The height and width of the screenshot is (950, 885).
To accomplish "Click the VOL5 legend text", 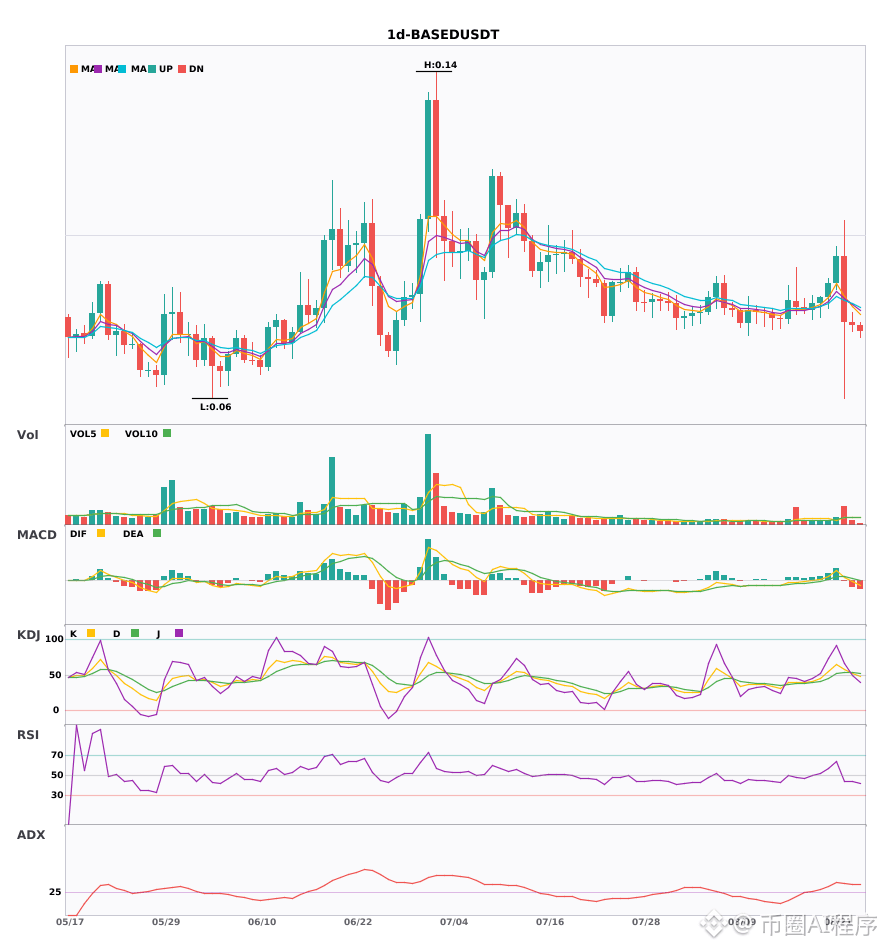I will pyautogui.click(x=83, y=434).
